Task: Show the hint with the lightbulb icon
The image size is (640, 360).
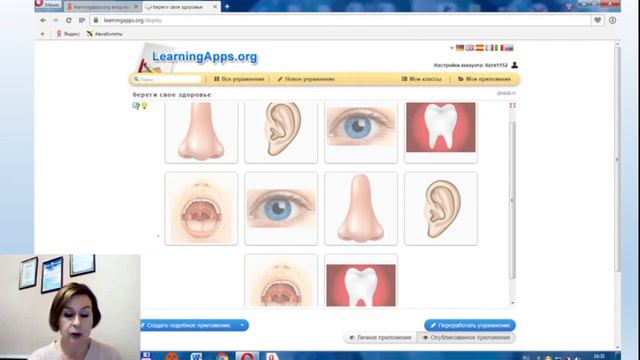Action: click(144, 105)
